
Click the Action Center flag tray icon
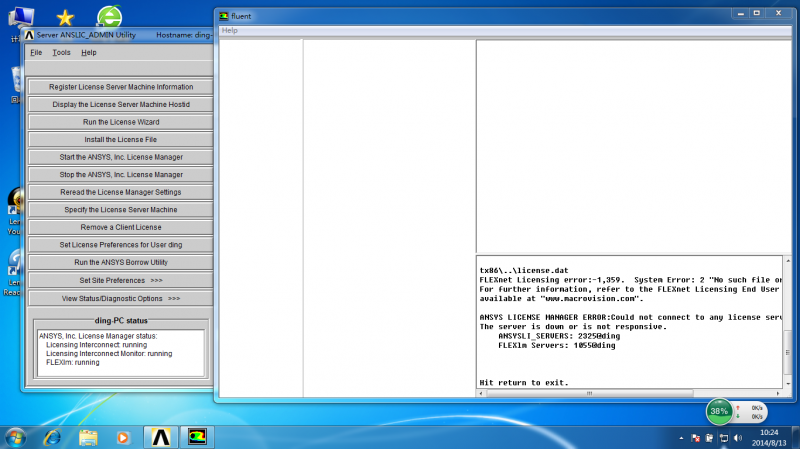695,438
